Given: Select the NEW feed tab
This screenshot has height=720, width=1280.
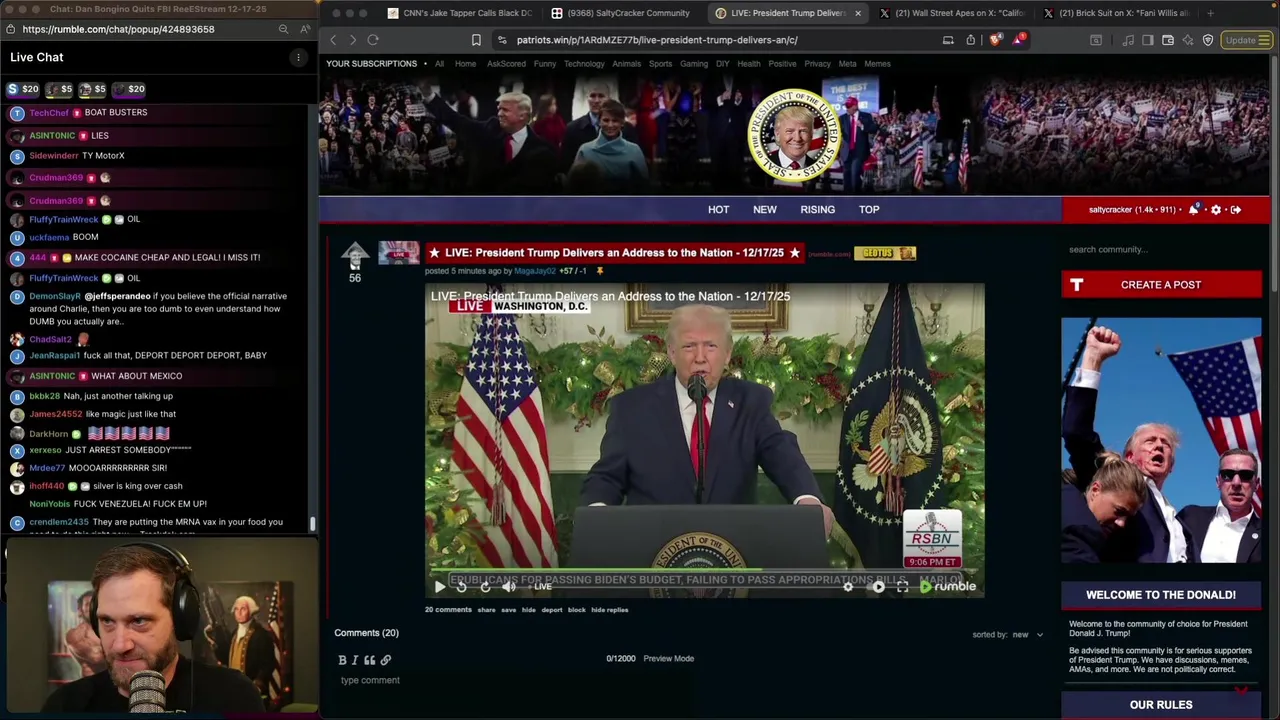Looking at the screenshot, I should pos(764,210).
